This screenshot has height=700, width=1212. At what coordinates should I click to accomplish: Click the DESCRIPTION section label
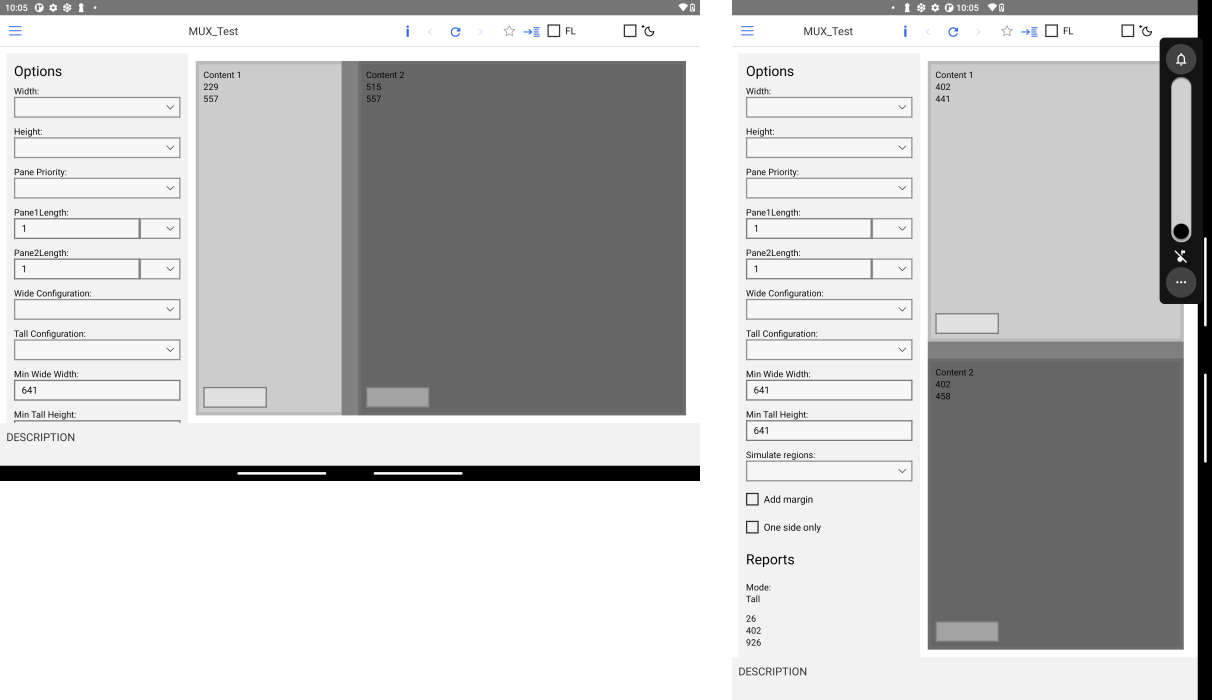40,437
